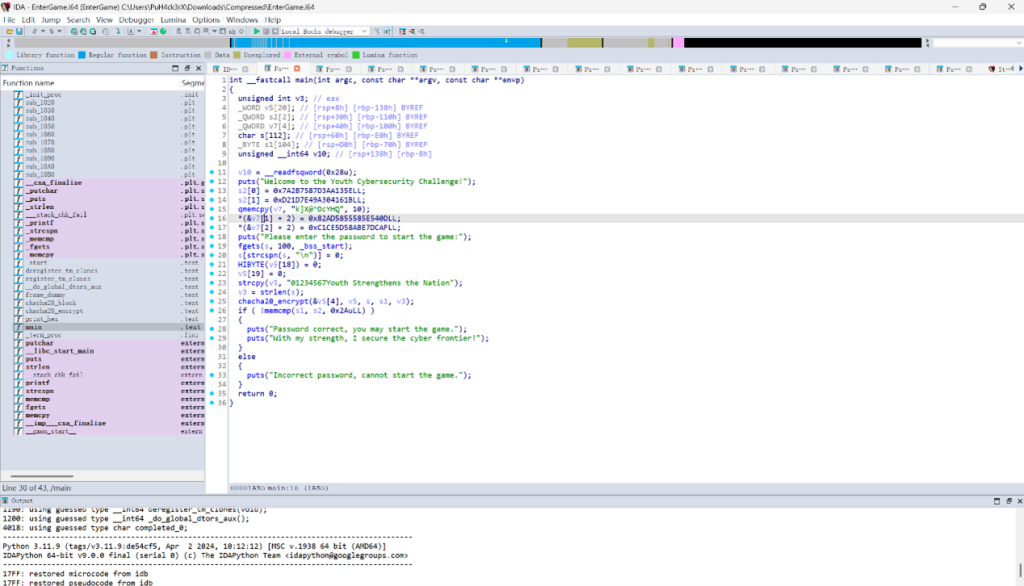
Task: Open the Lumina menu
Action: pyautogui.click(x=171, y=19)
